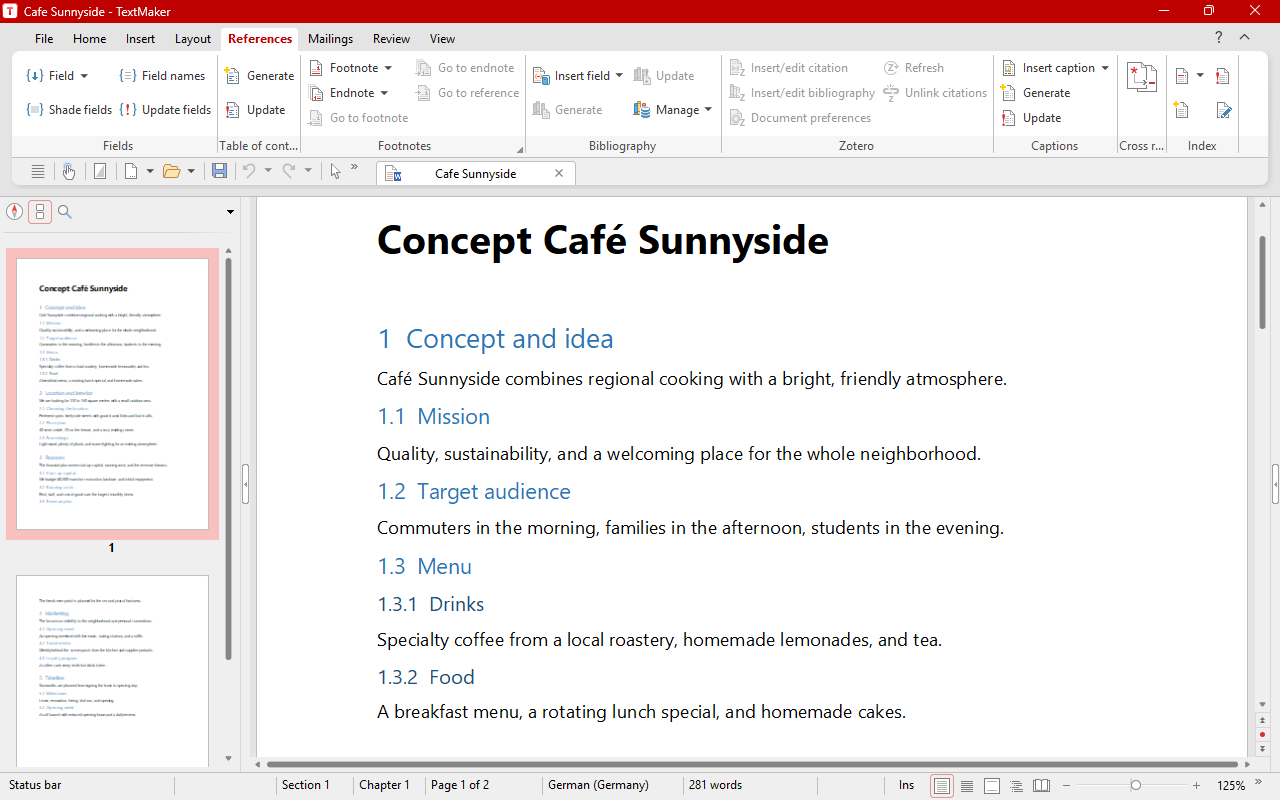Image resolution: width=1280 pixels, height=800 pixels.
Task: Toggle Shade fields option
Action: coord(69,110)
